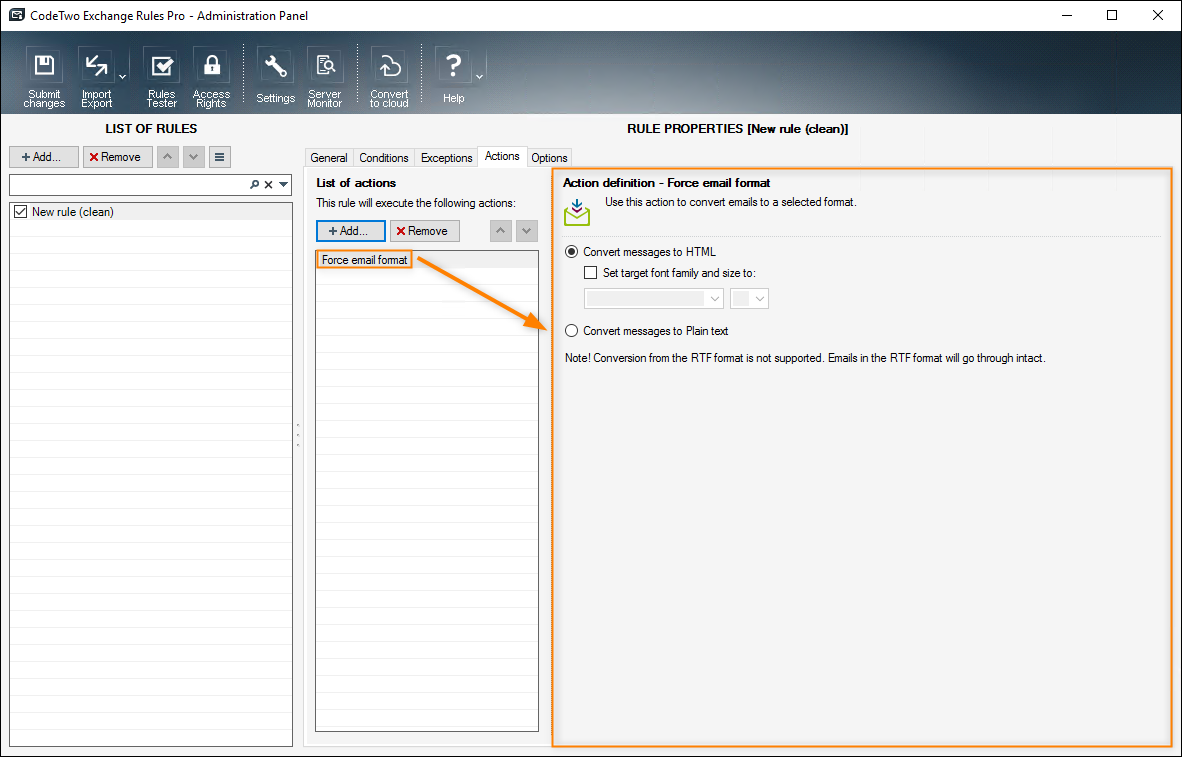This screenshot has height=757, width=1182.
Task: Select Convert messages to Plain text radio
Action: tap(571, 331)
